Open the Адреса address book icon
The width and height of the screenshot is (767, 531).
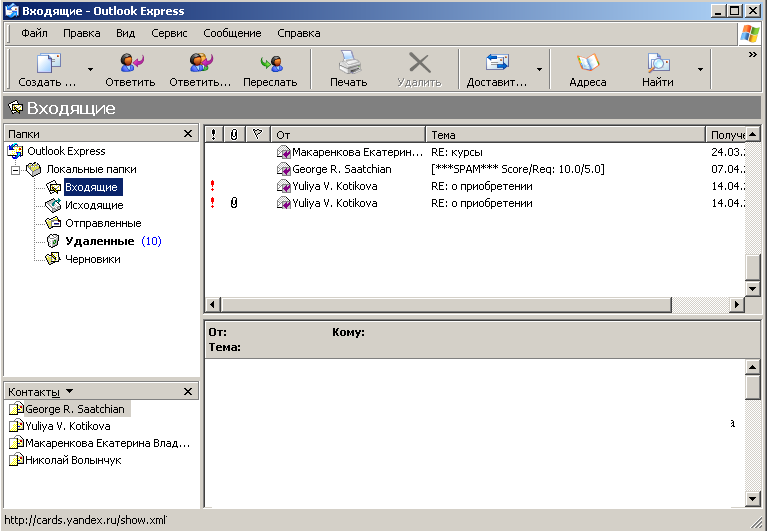tap(587, 63)
